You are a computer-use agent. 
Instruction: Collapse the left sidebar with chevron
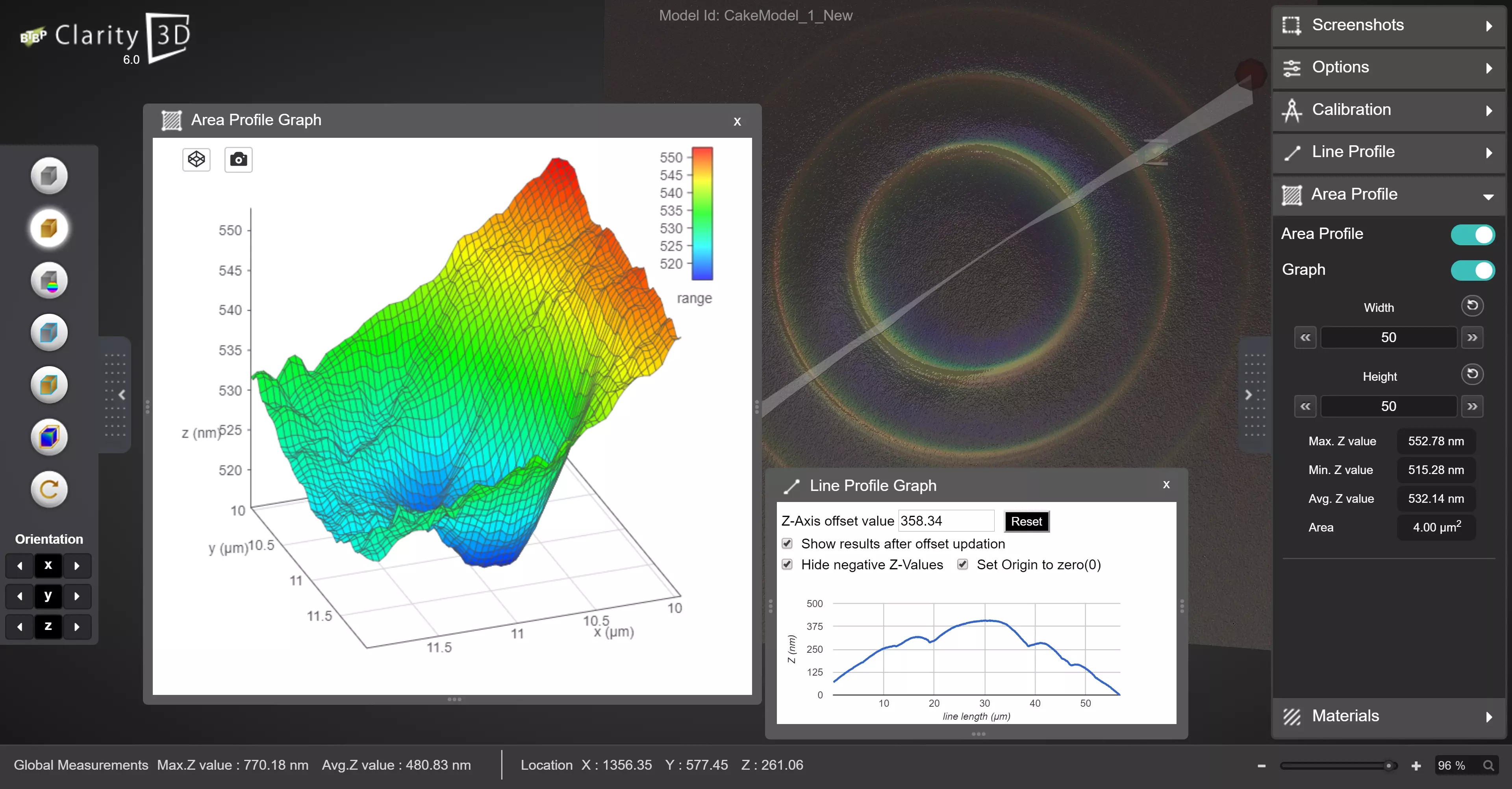coord(122,394)
